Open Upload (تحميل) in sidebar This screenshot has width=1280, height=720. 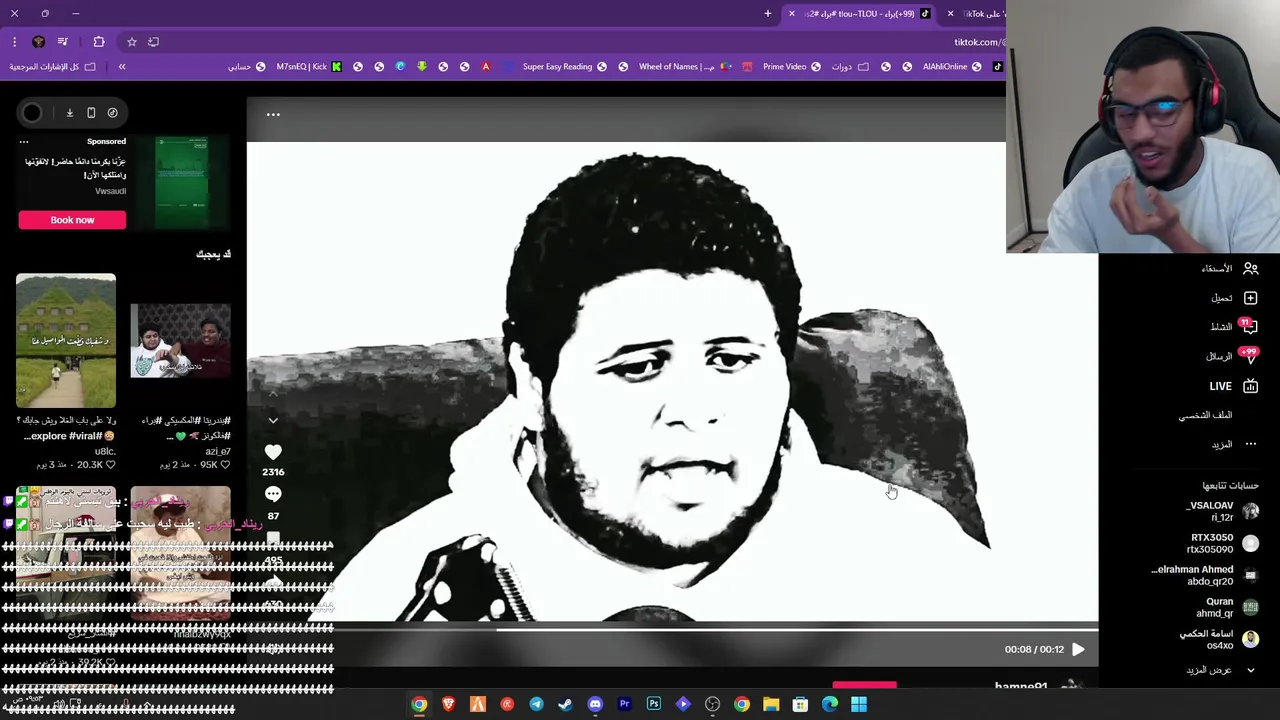coord(1234,298)
